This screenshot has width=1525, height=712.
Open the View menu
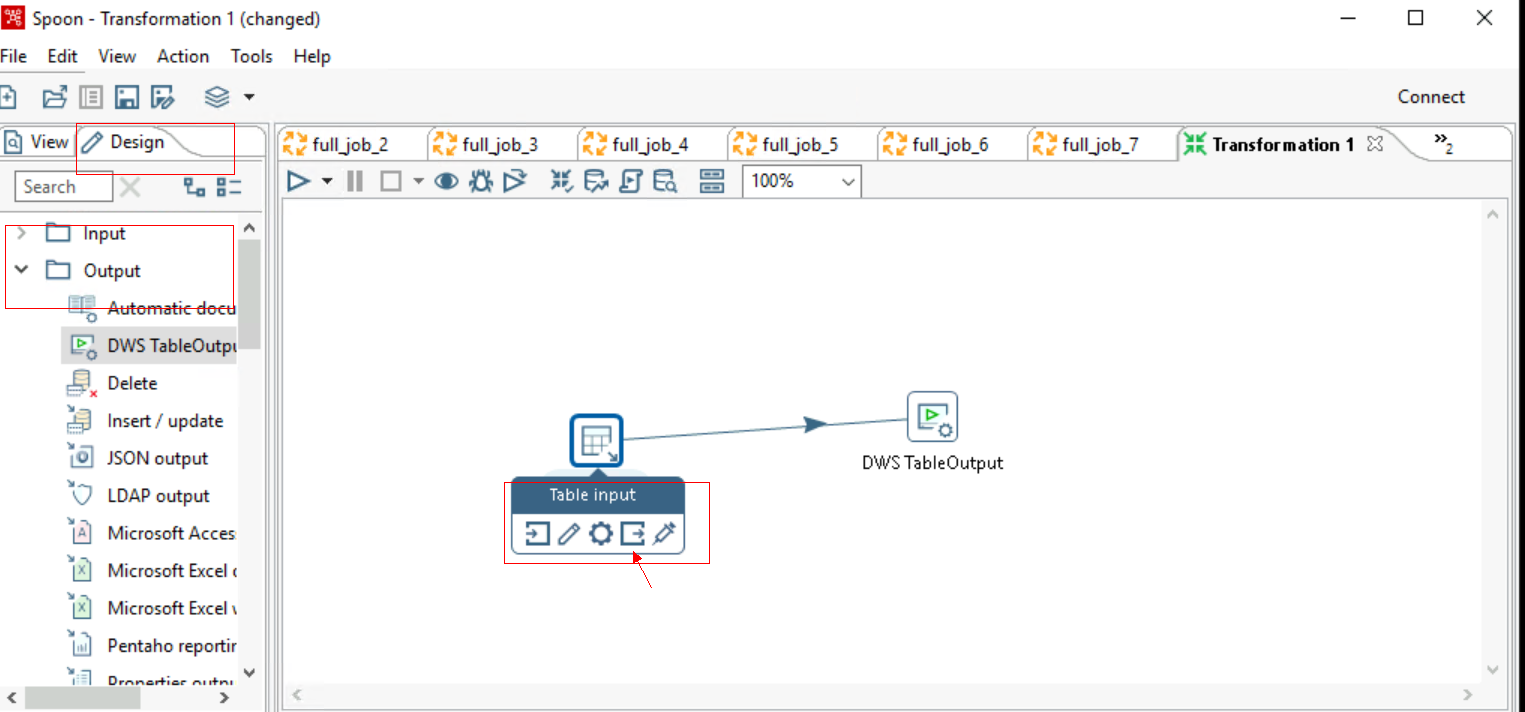tap(117, 56)
